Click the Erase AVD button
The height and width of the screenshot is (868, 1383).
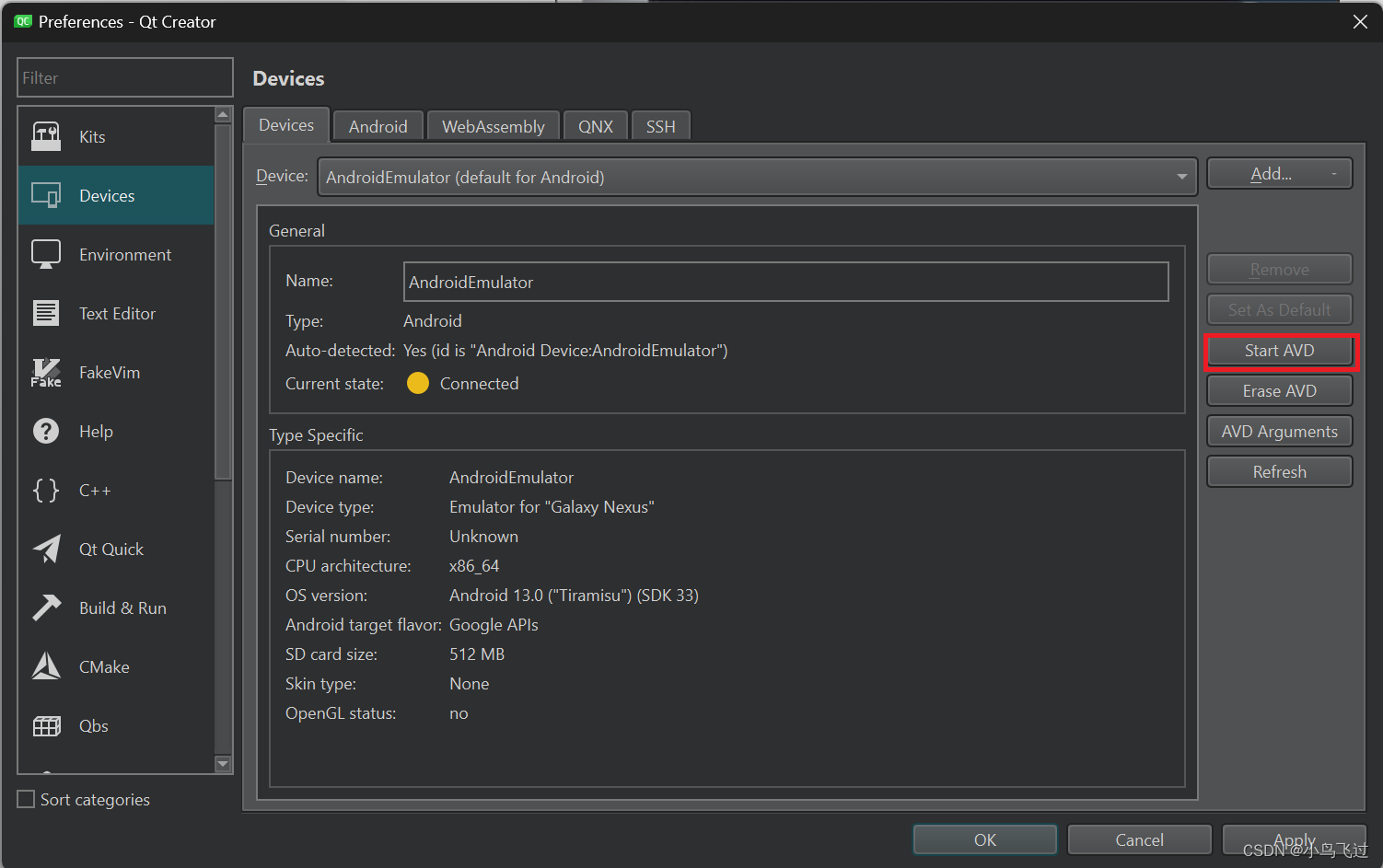pyautogui.click(x=1280, y=390)
